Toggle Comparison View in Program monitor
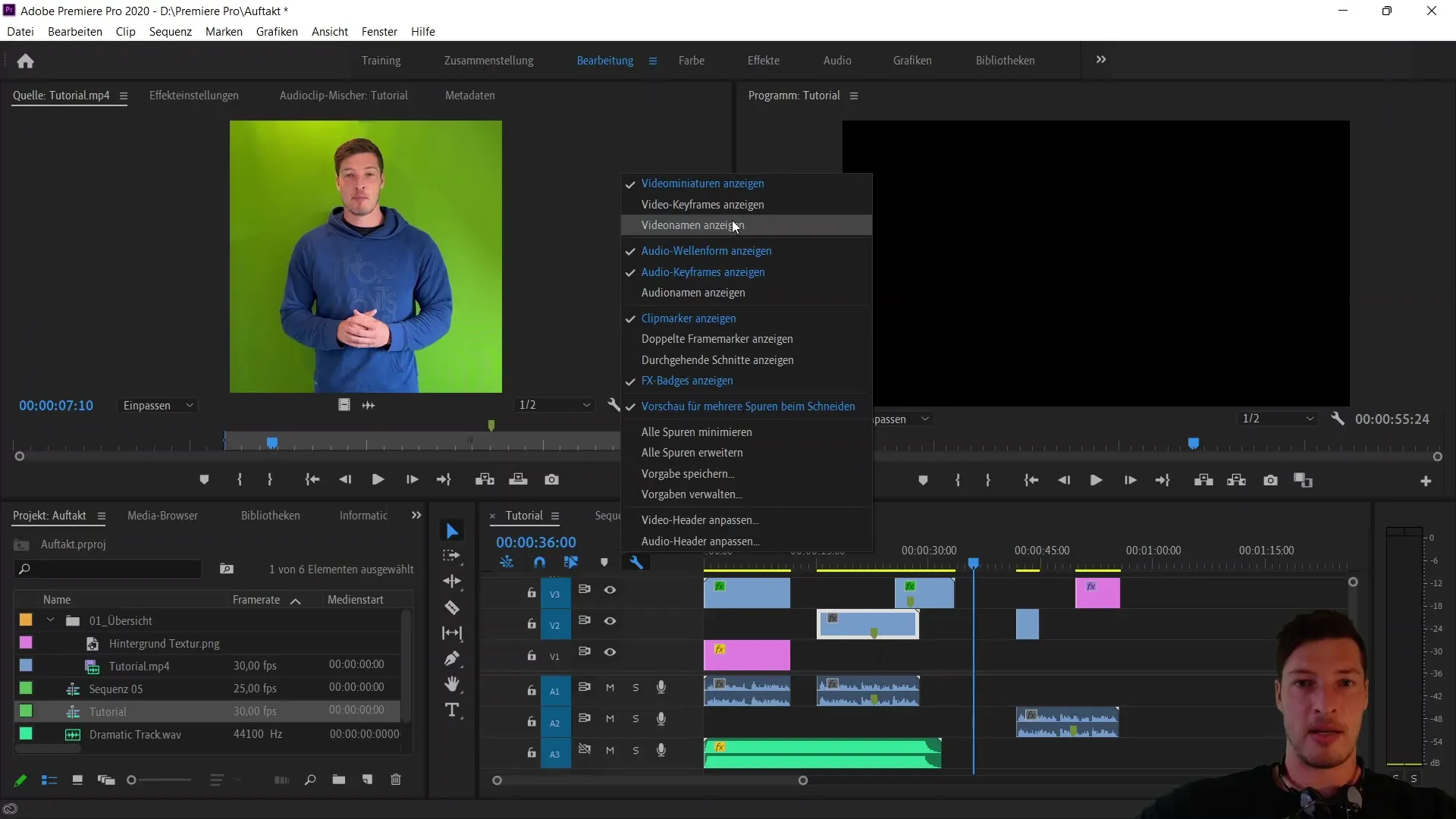 tap(1303, 481)
